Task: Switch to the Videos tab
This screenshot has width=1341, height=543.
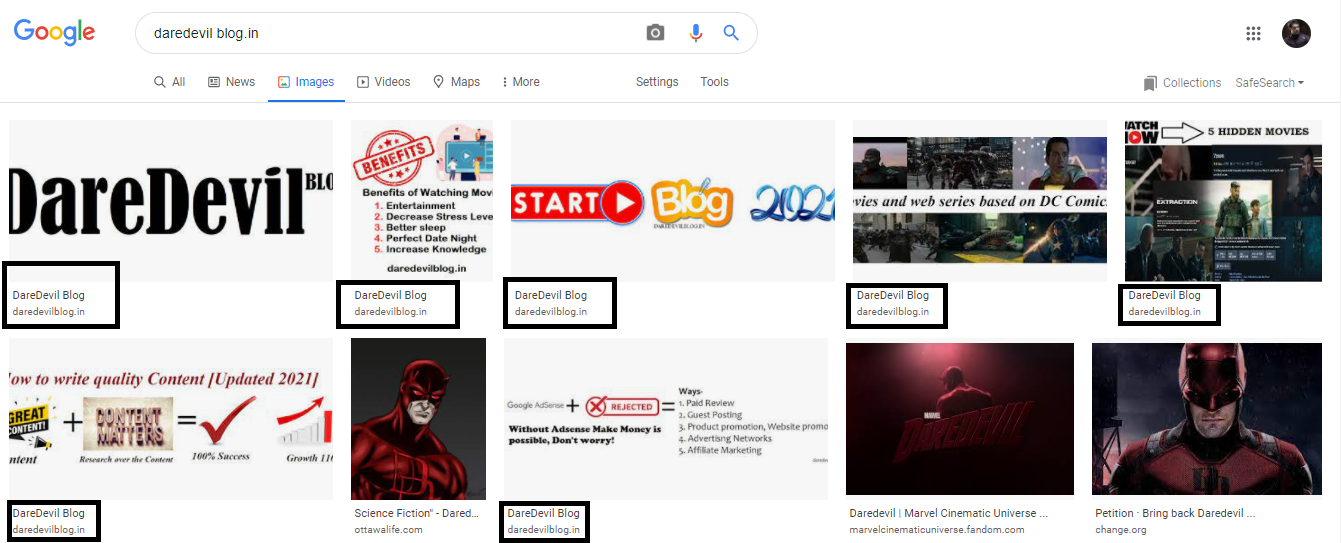Action: pos(383,82)
